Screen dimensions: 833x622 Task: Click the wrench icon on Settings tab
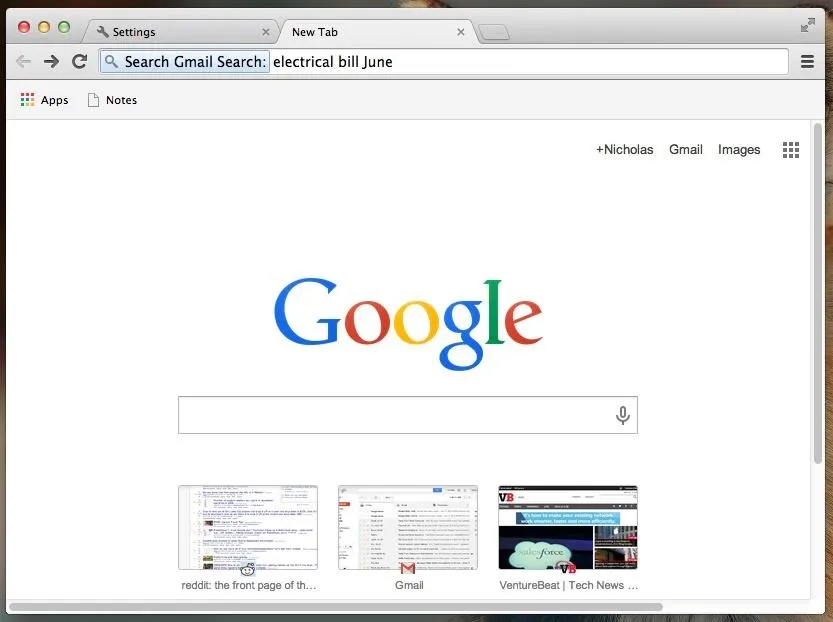point(103,32)
